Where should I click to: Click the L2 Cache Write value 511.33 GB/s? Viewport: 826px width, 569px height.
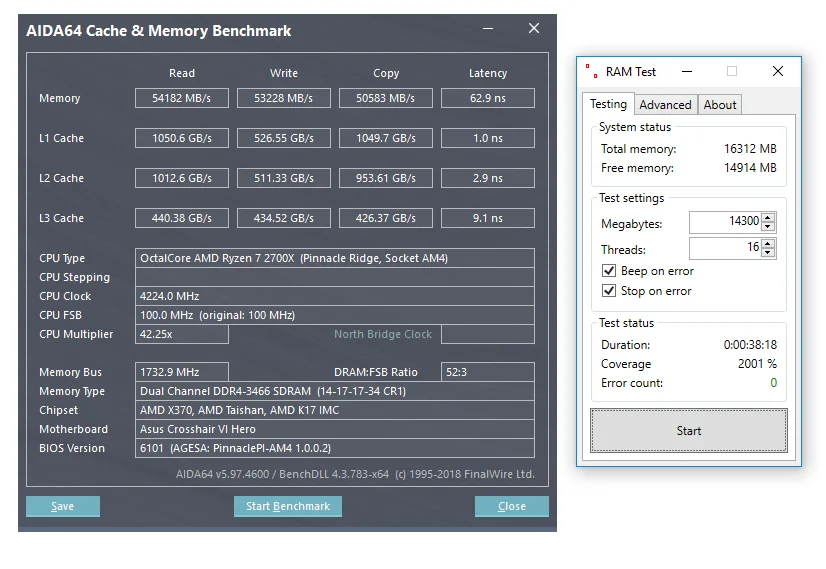pyautogui.click(x=284, y=178)
